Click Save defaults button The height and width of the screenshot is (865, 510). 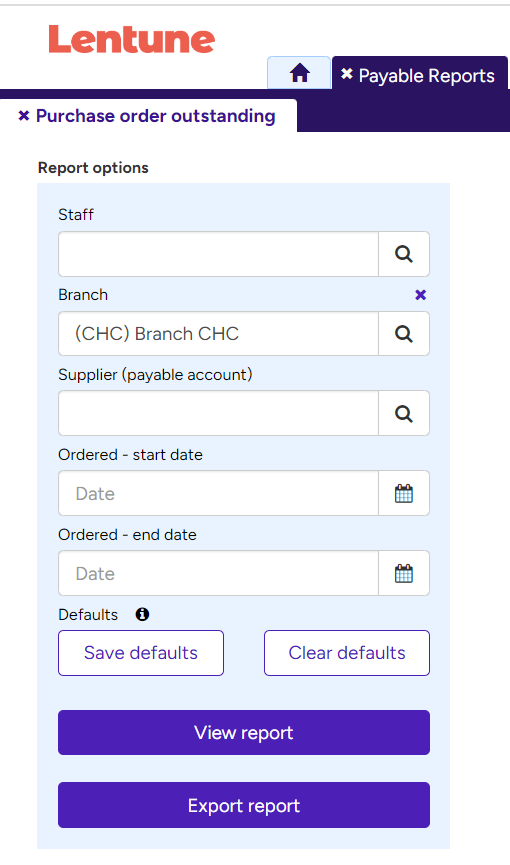click(141, 653)
